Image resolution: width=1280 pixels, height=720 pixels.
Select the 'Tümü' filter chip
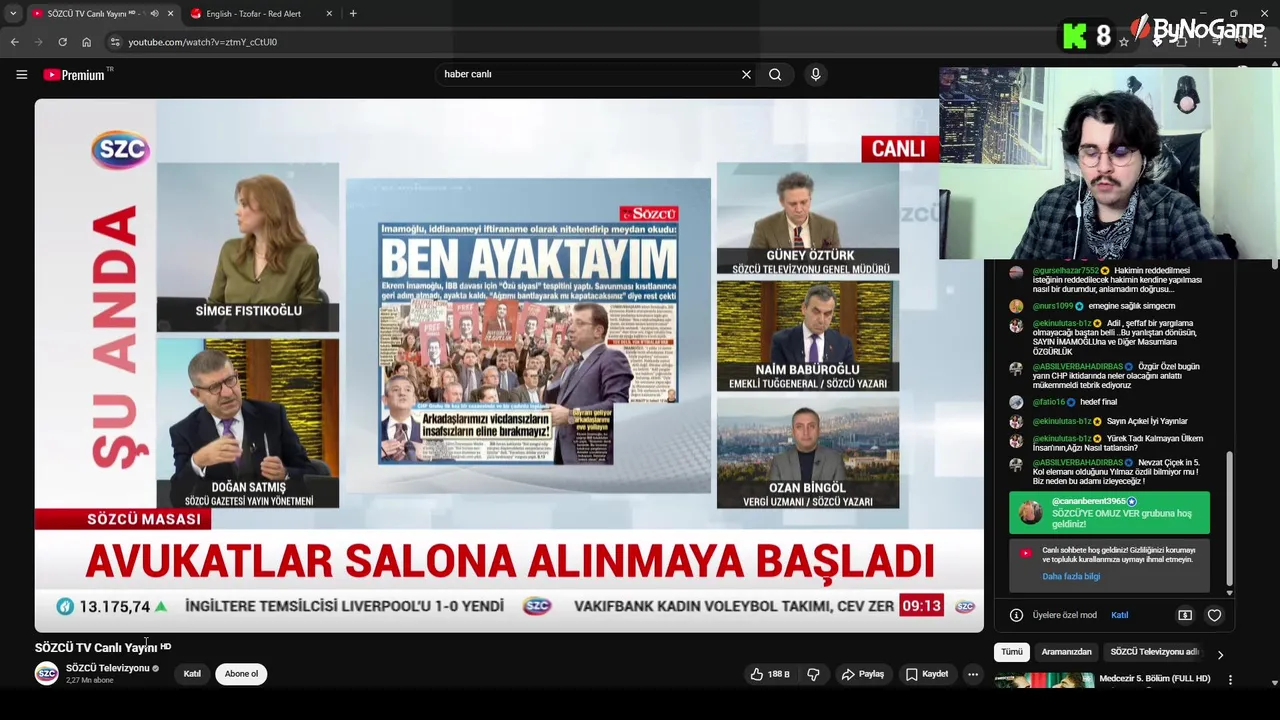1012,652
